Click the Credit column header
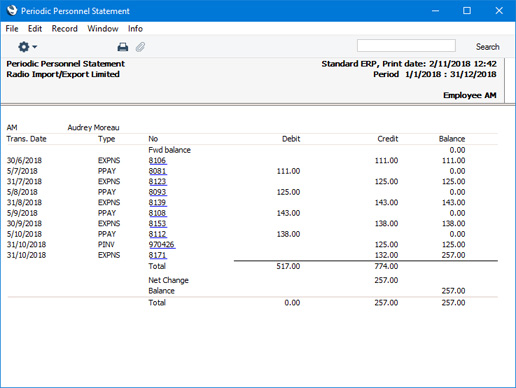516x388 pixels. coord(388,139)
